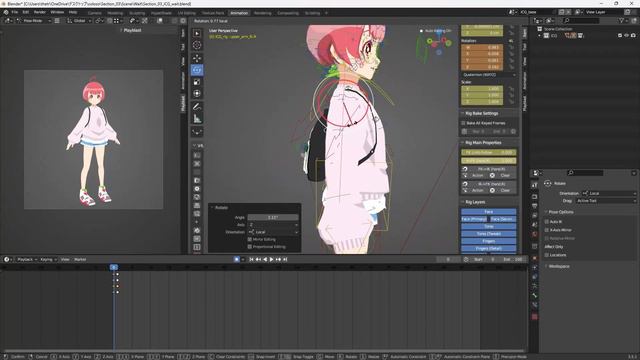
Task: Click the Angle field in Rotate panel
Action: (273, 218)
